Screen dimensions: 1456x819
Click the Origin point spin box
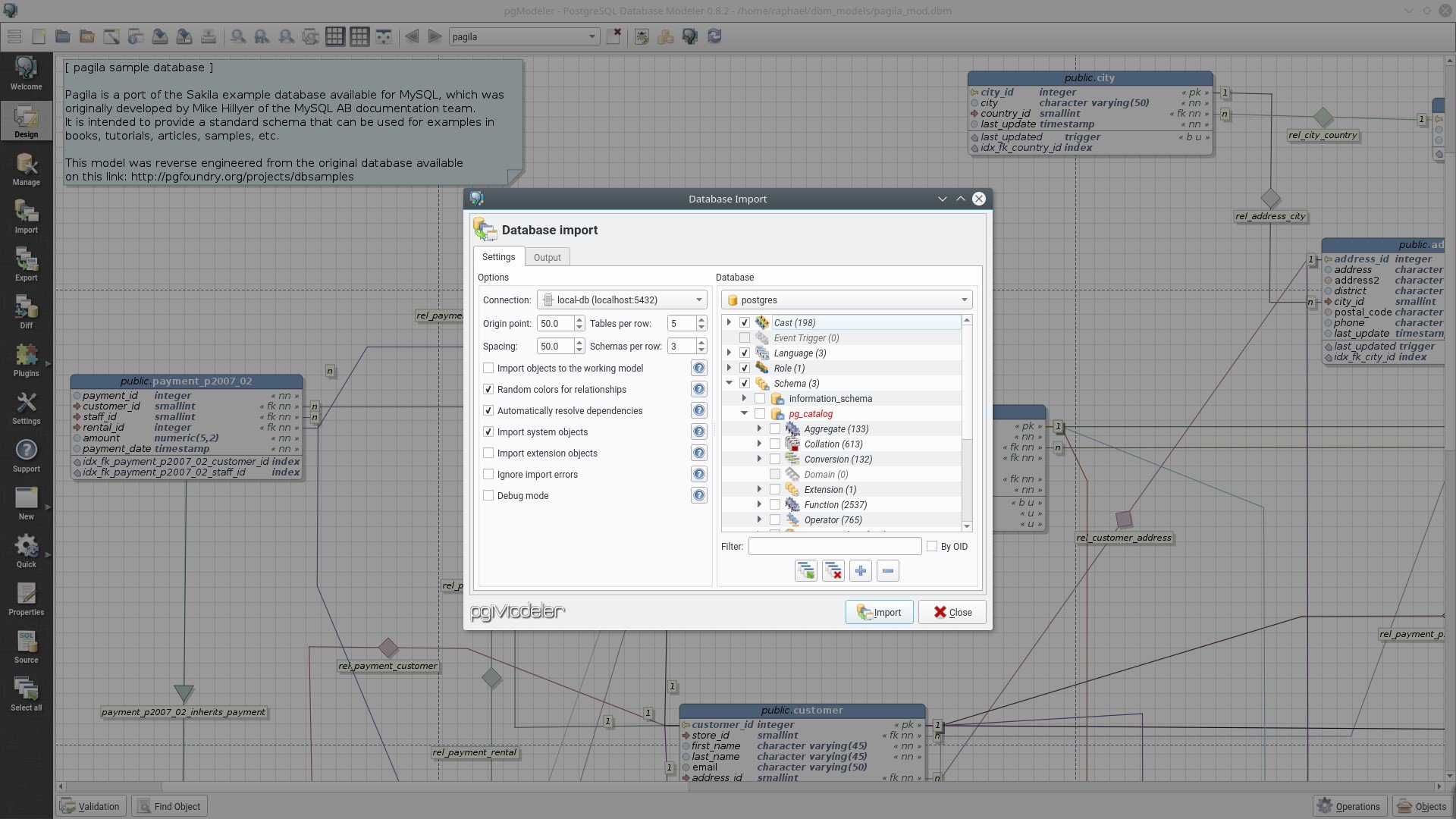[560, 323]
